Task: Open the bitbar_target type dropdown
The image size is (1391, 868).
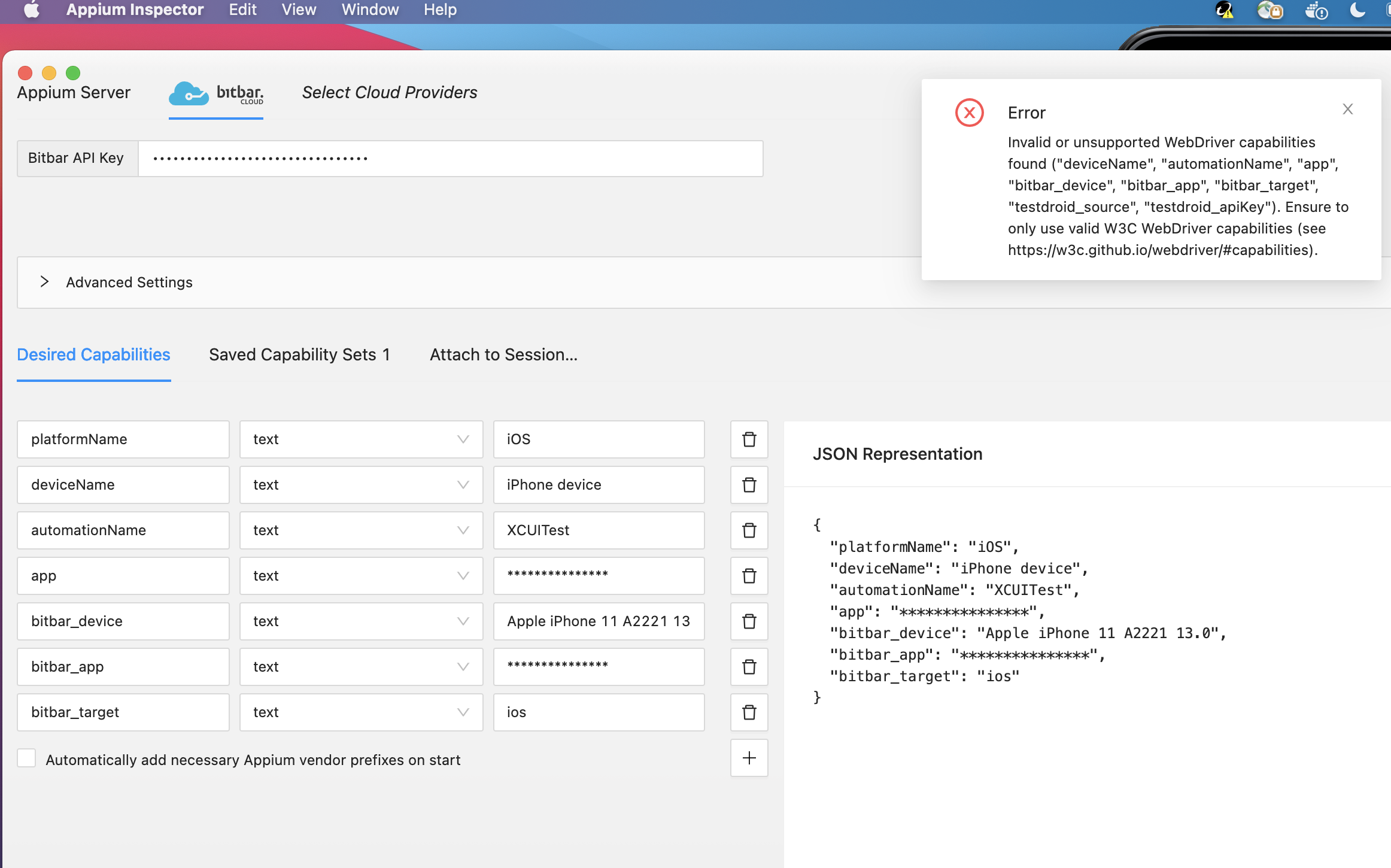Action: point(462,712)
